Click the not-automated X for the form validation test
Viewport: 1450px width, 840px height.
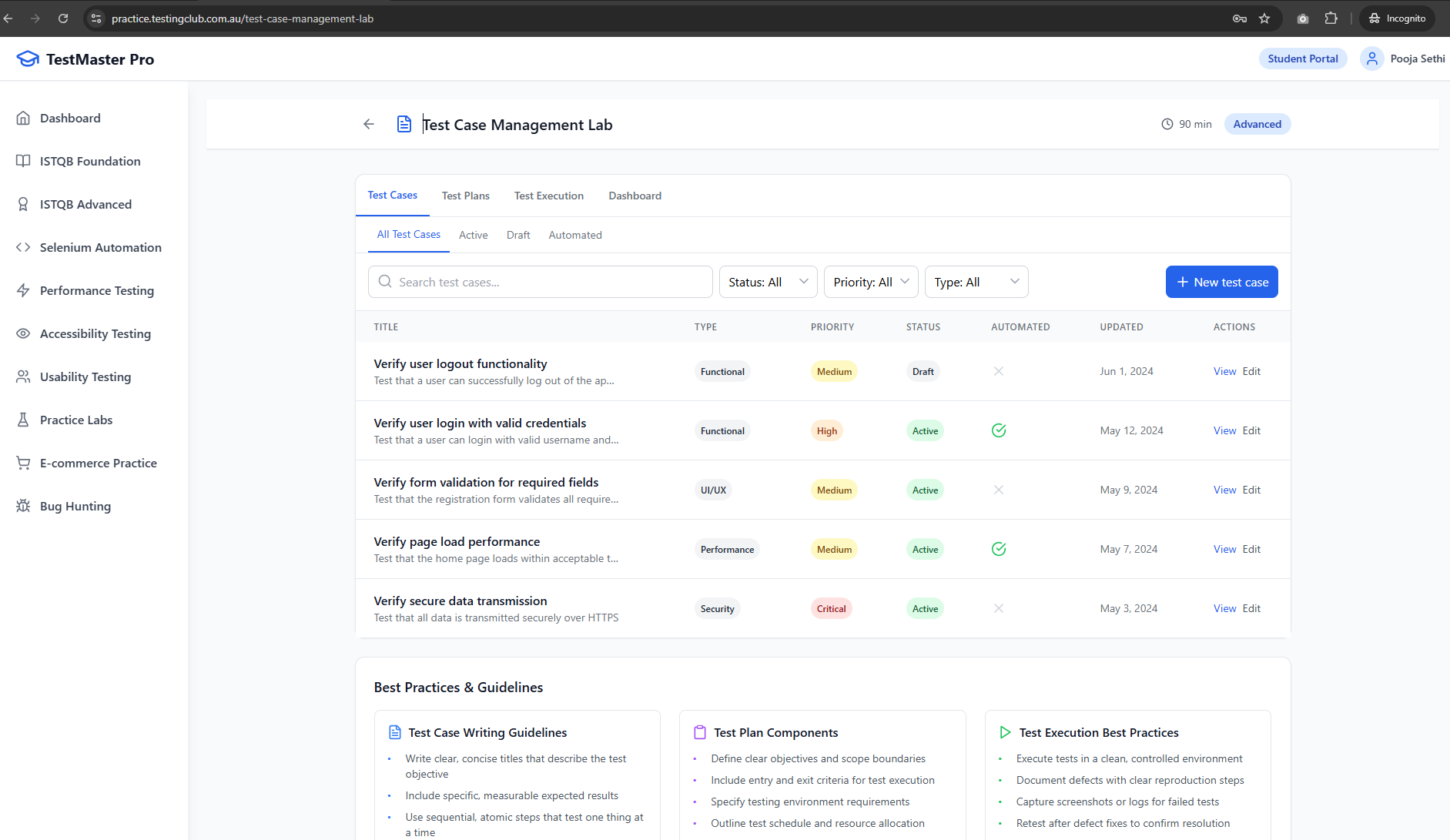[999, 490]
